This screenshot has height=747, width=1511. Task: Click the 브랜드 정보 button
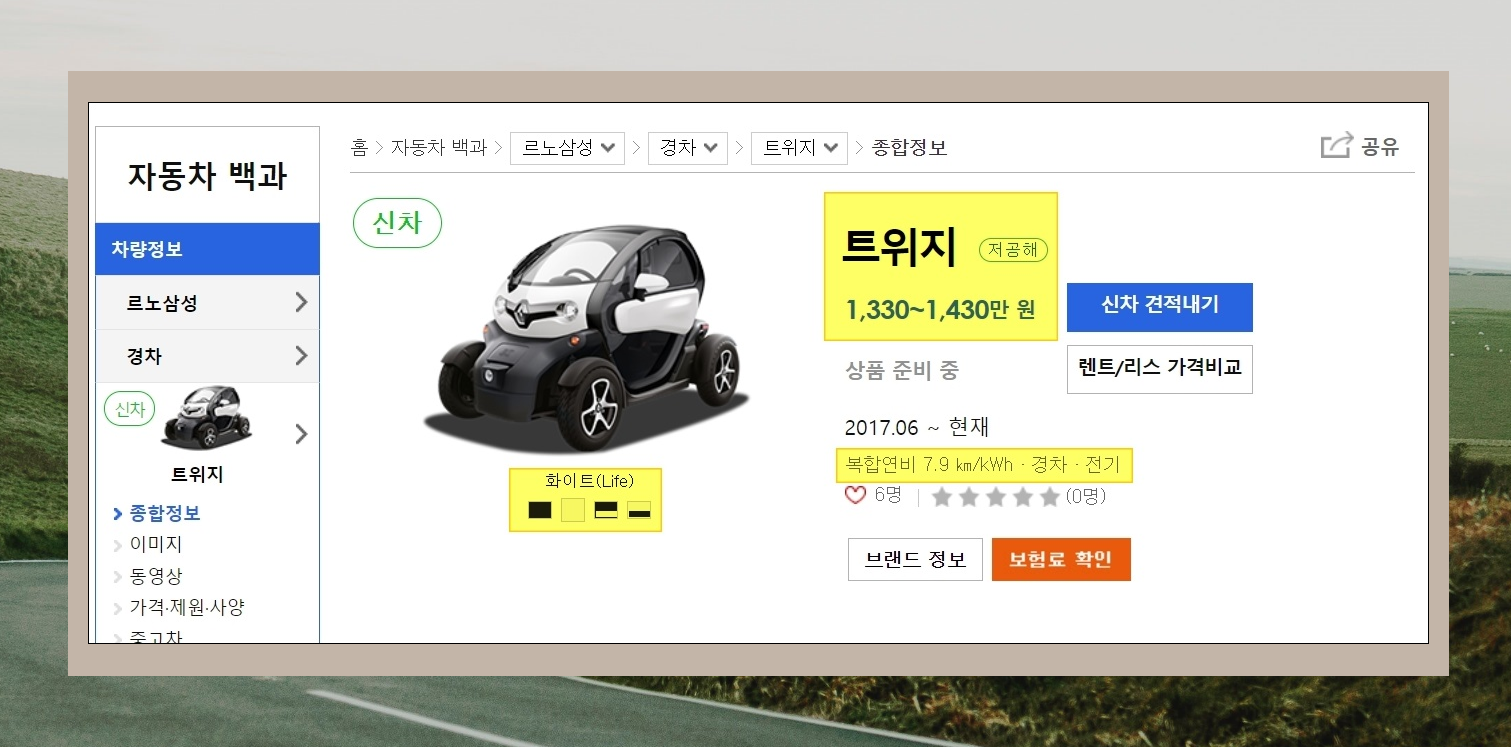coord(915,559)
